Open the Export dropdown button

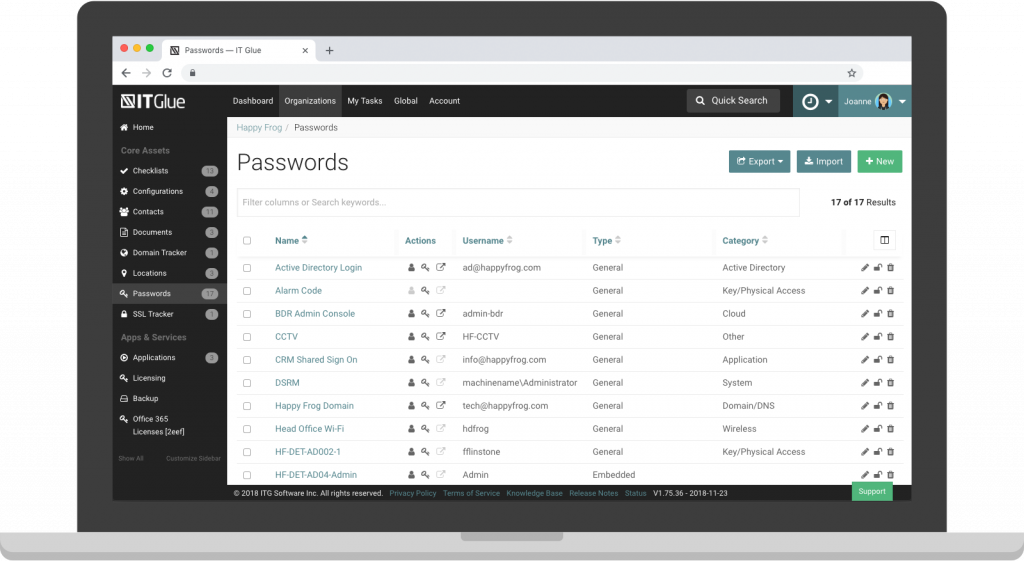(759, 161)
